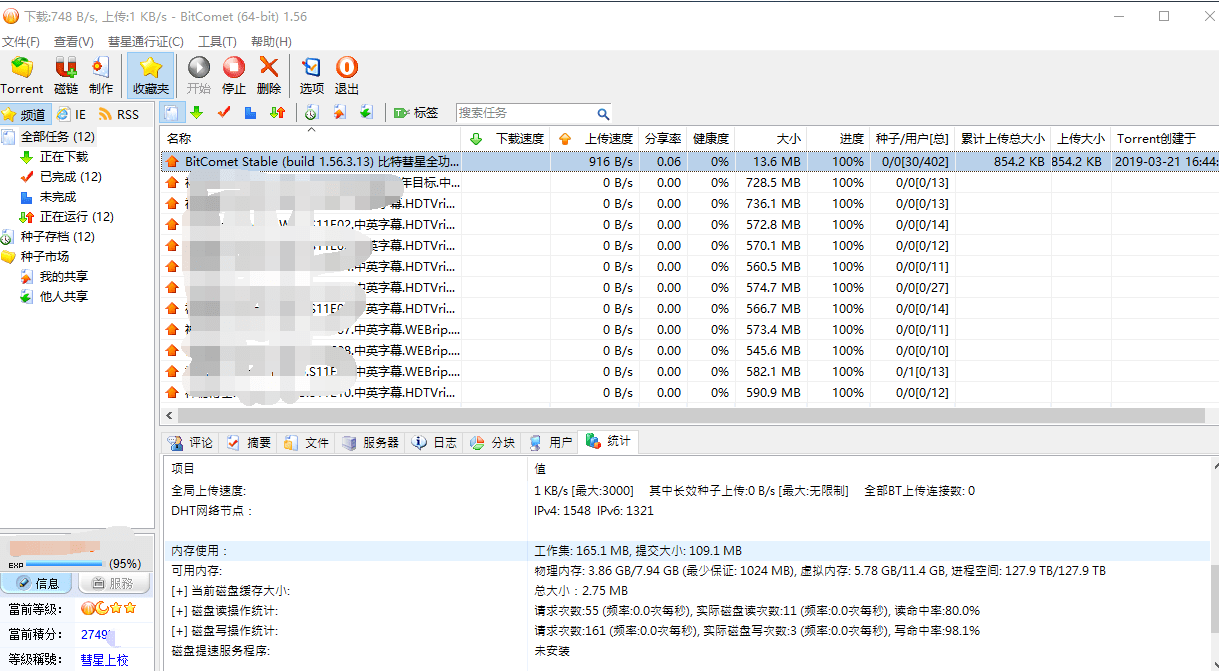Screen dimensions: 1219x671
Task: Open the 评论 details tab
Action: [191, 442]
